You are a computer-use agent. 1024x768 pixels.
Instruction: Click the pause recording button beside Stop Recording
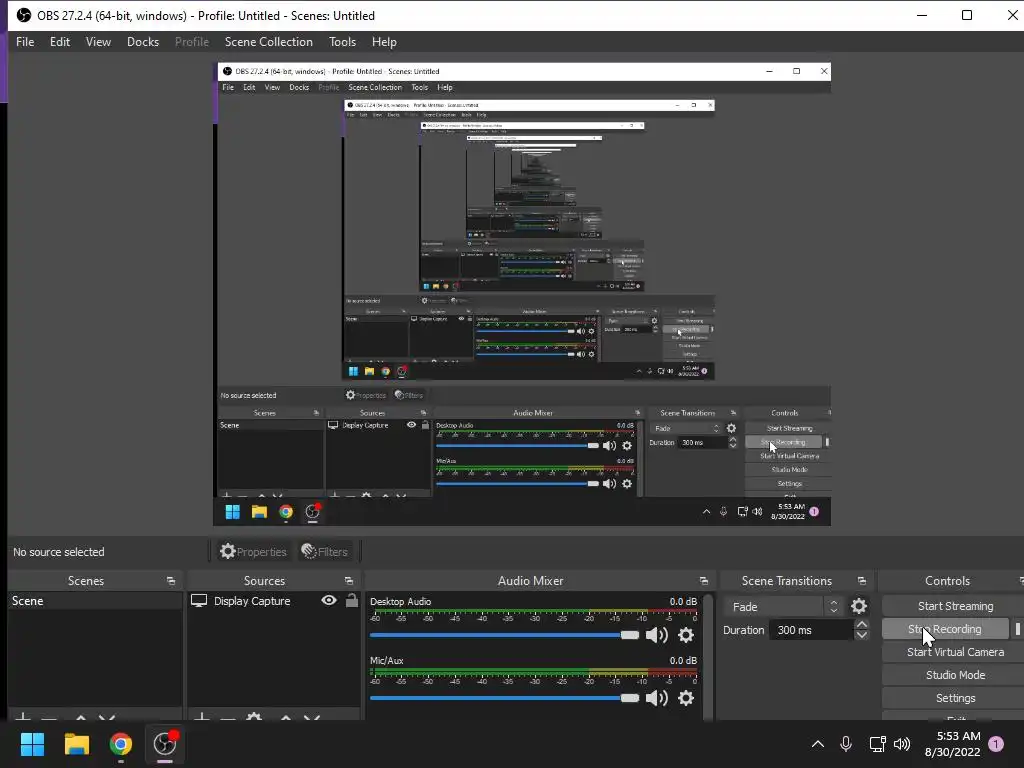tap(1017, 629)
